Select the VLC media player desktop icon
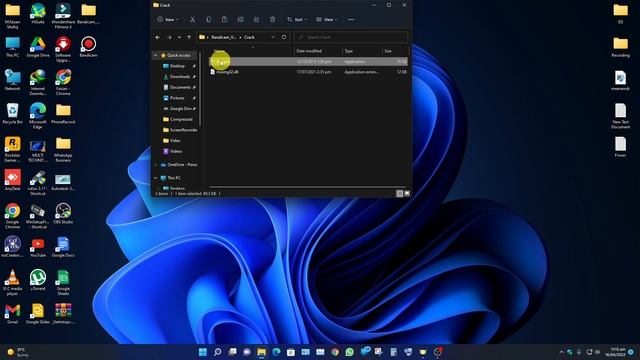Viewport: 640px width, 360px height. click(12, 282)
